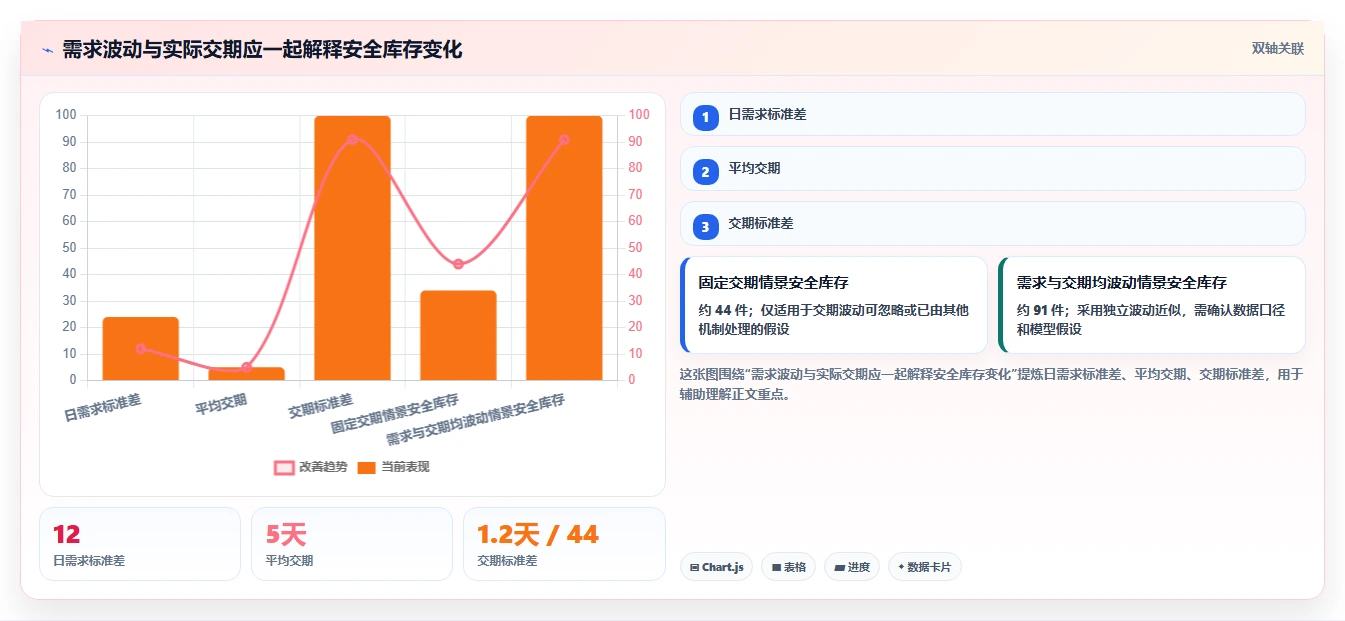Click the Chart.js tag

tap(716, 567)
